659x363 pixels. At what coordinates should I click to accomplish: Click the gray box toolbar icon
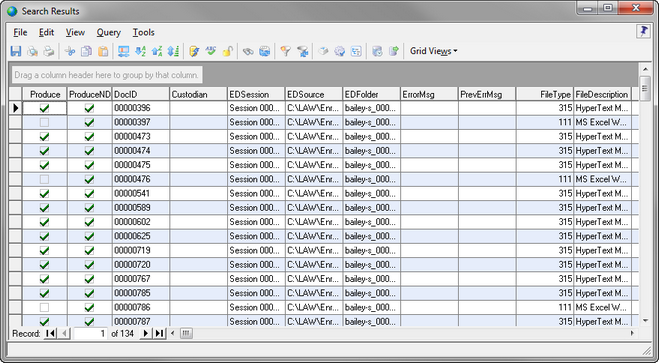pyautogui.click(x=323, y=51)
